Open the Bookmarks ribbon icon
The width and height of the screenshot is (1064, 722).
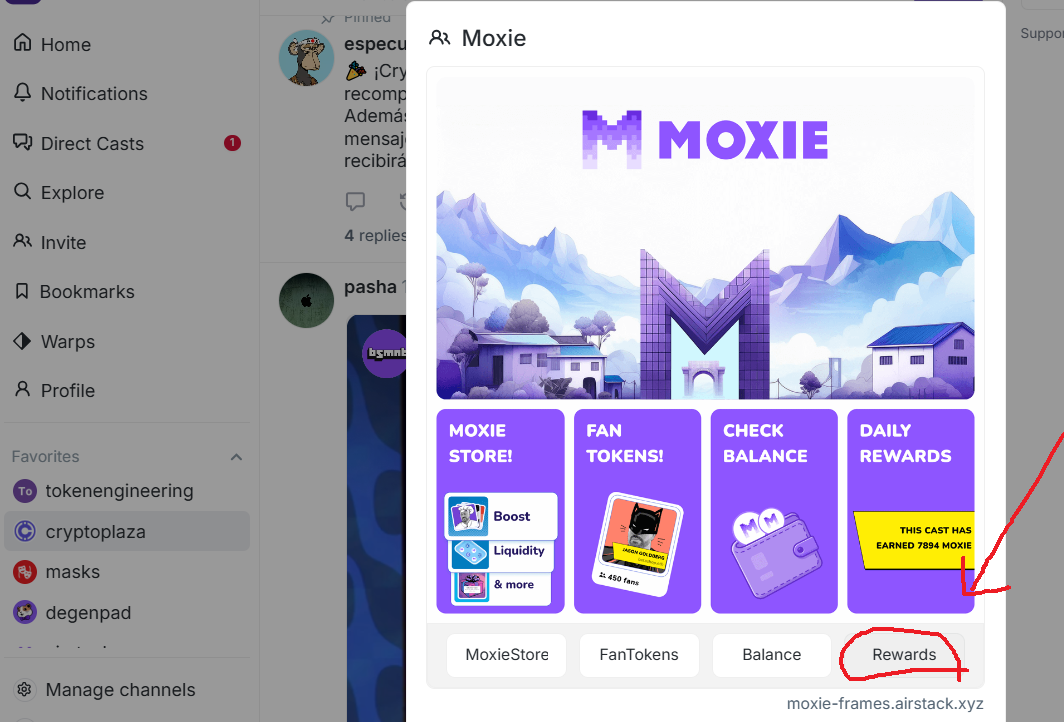point(22,291)
